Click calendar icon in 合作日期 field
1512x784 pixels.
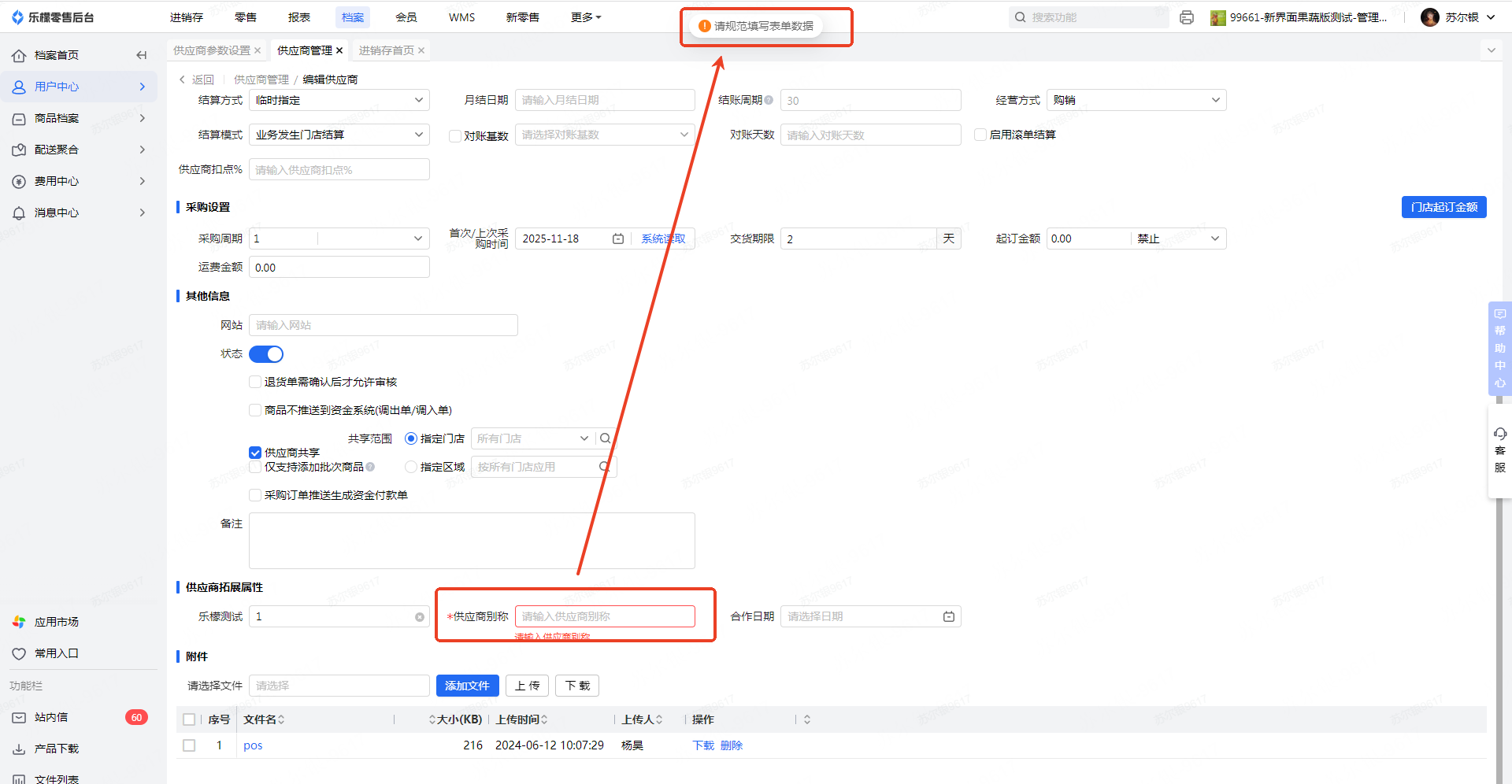[x=949, y=616]
